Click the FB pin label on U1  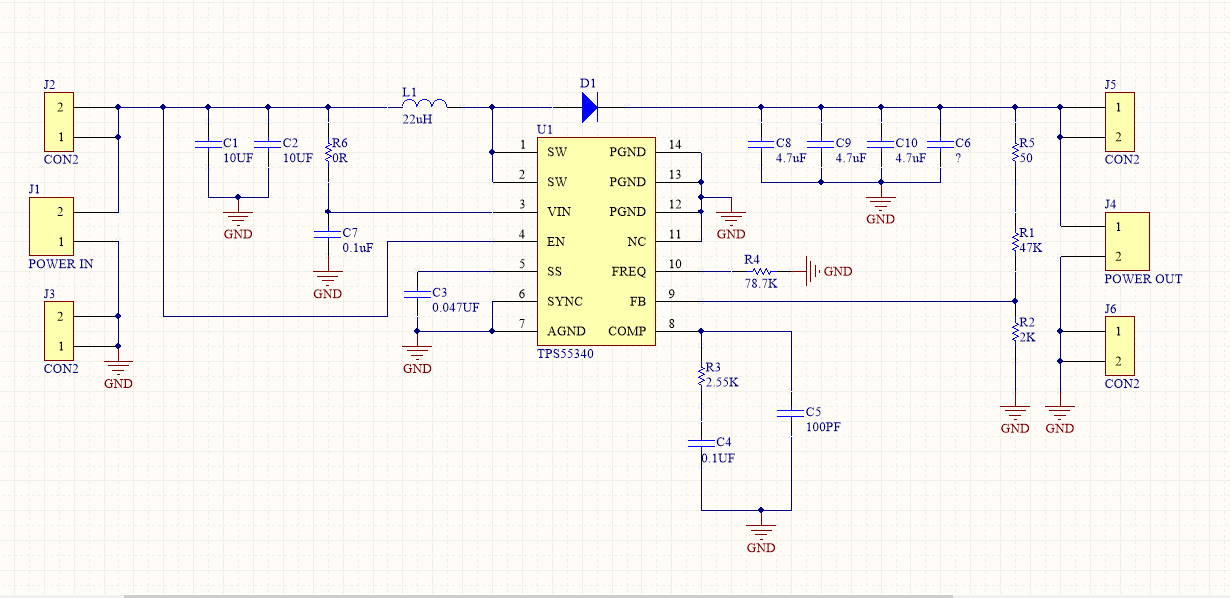pyautogui.click(x=638, y=302)
